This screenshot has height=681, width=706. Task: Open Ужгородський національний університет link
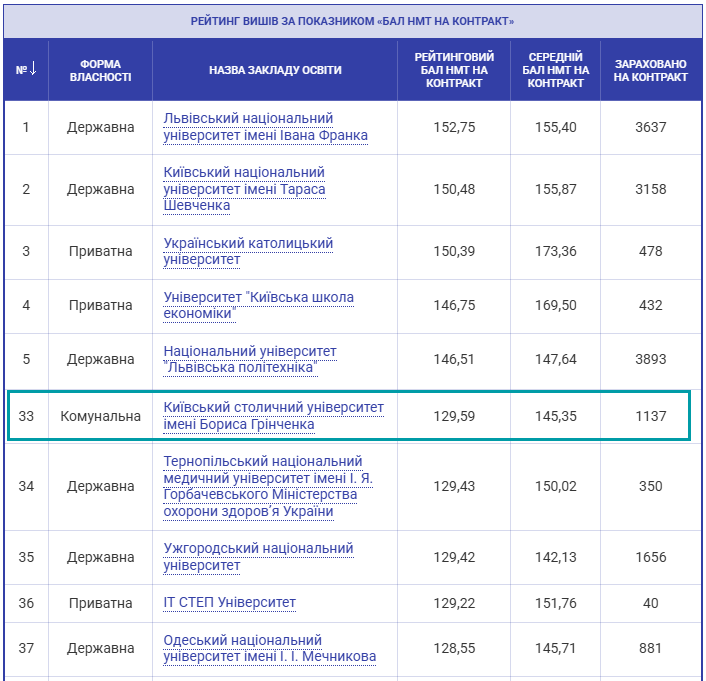pos(258,557)
